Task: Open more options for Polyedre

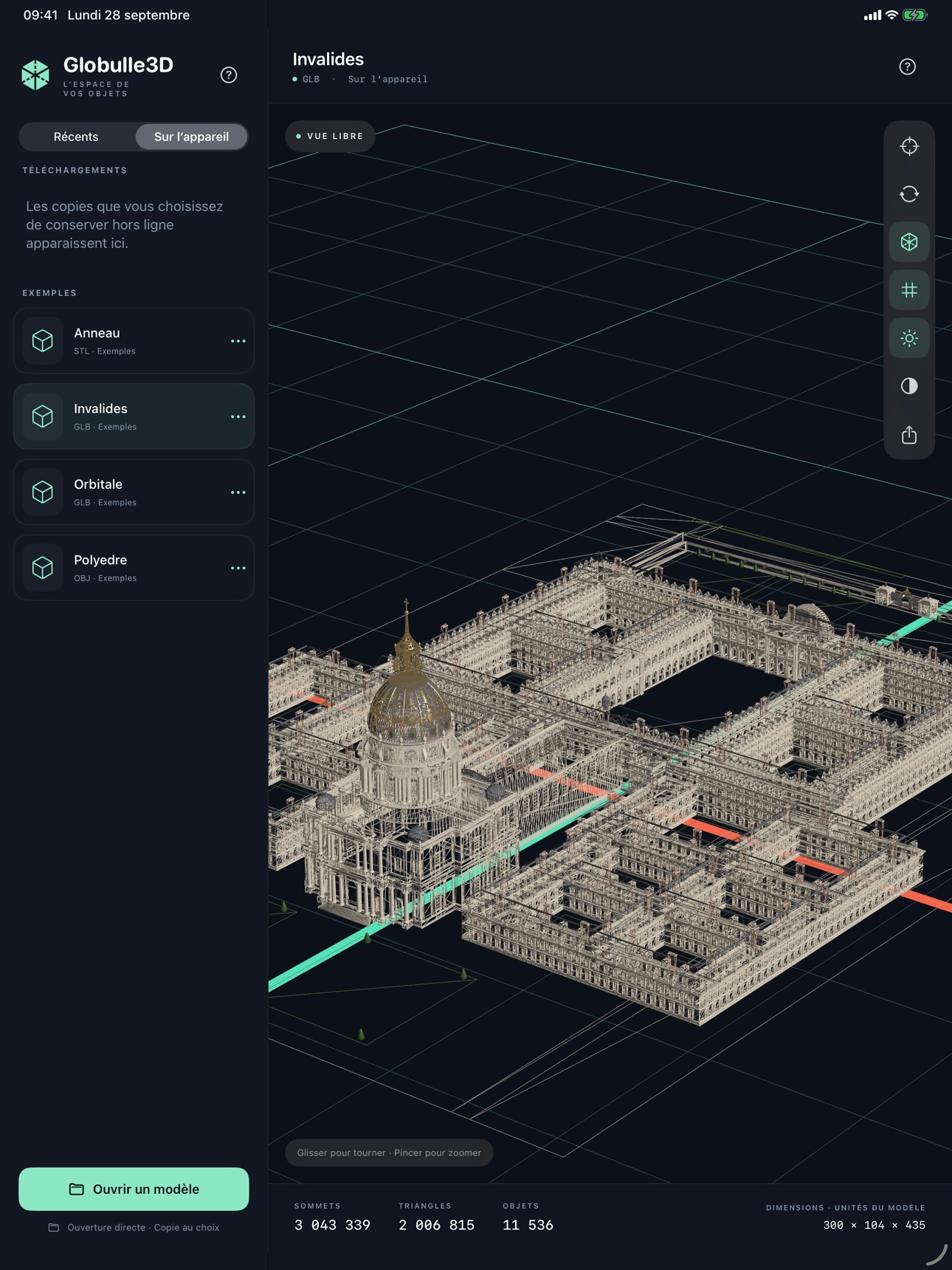Action: click(x=238, y=569)
